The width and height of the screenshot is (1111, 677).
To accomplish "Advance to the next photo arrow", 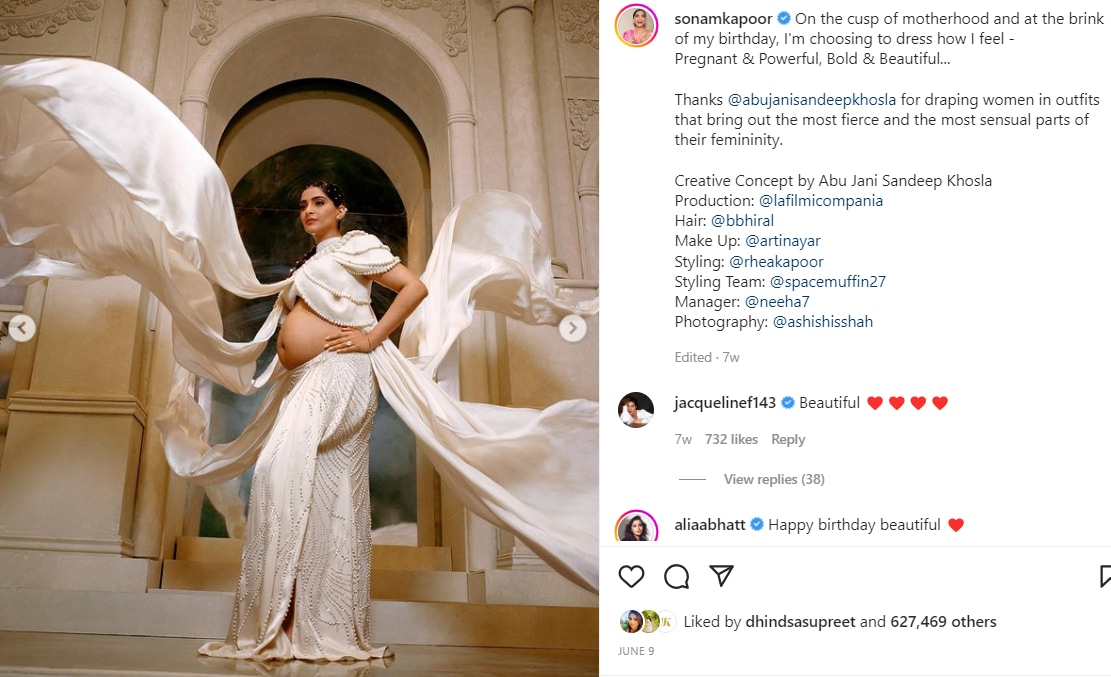I will 573,328.
